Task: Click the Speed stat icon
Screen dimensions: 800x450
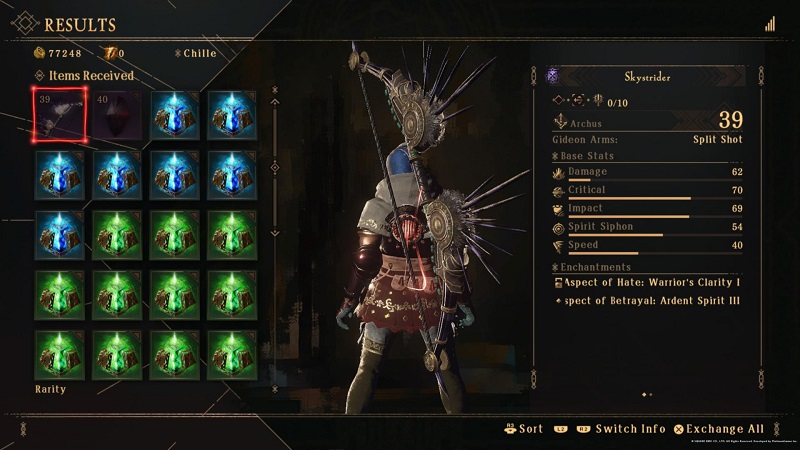Action: point(559,247)
